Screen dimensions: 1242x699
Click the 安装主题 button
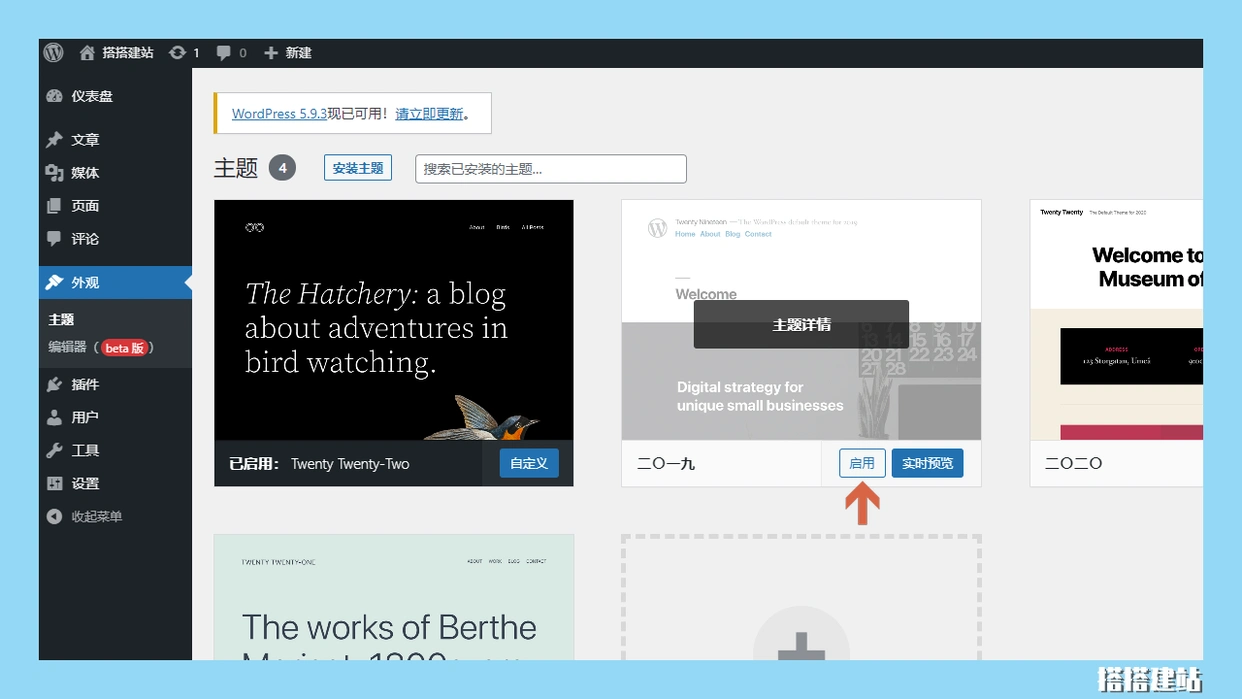coord(357,168)
